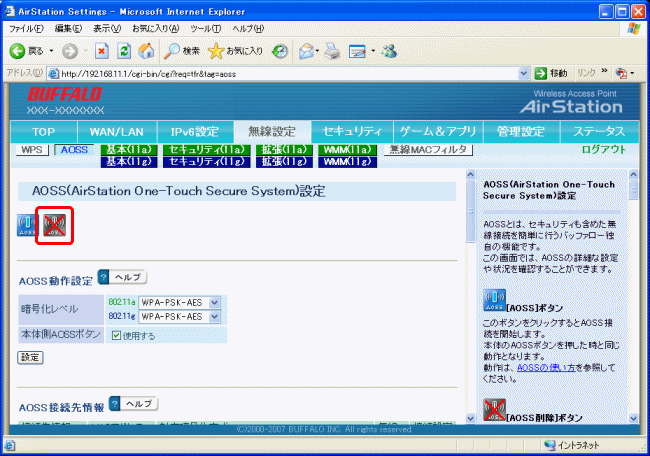Open the ファイル(F) menu
This screenshot has height=456, width=650.
pyautogui.click(x=26, y=29)
